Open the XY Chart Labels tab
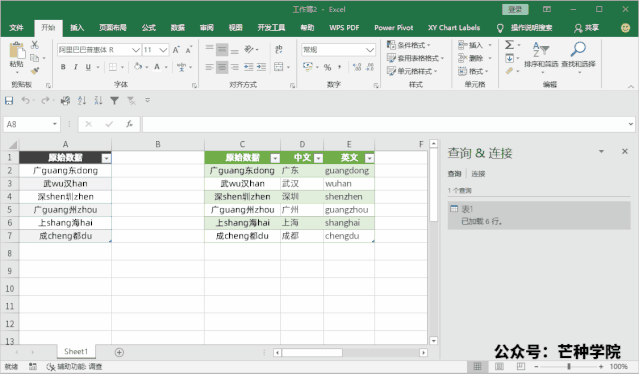The height and width of the screenshot is (374, 639). [x=454, y=28]
